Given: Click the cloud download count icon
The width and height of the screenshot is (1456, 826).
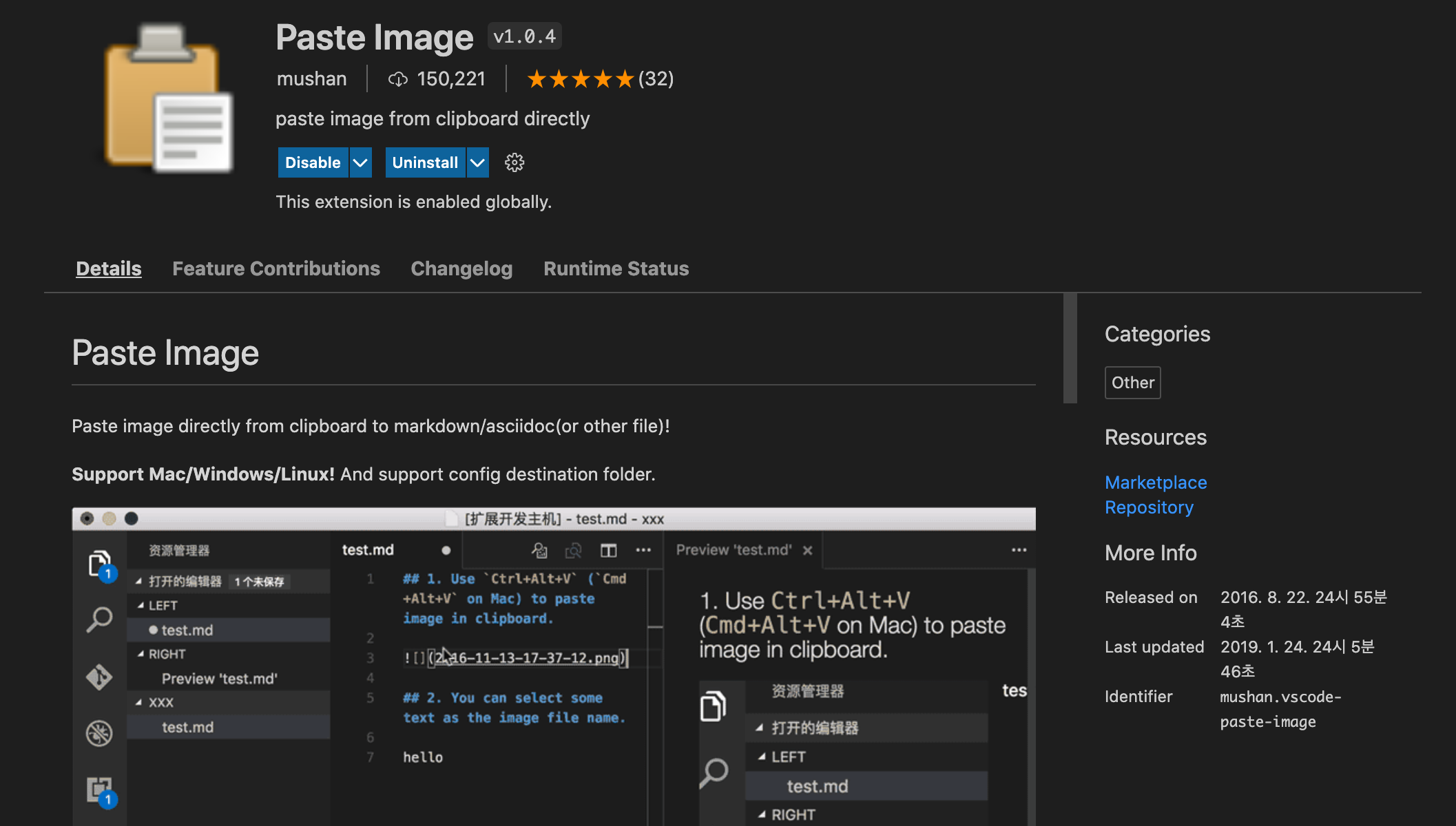Looking at the screenshot, I should [397, 79].
